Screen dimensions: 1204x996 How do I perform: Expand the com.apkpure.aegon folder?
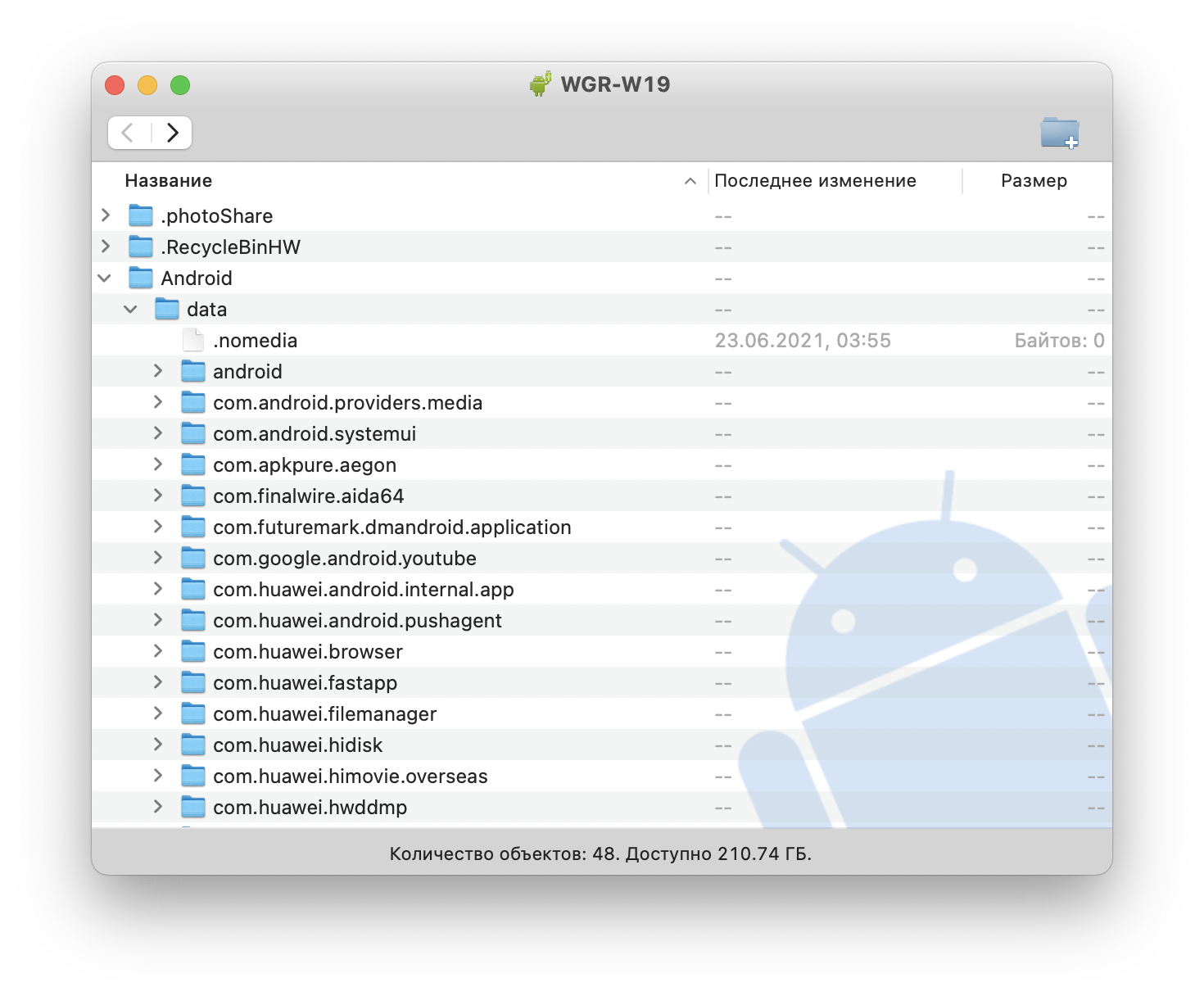coord(158,464)
